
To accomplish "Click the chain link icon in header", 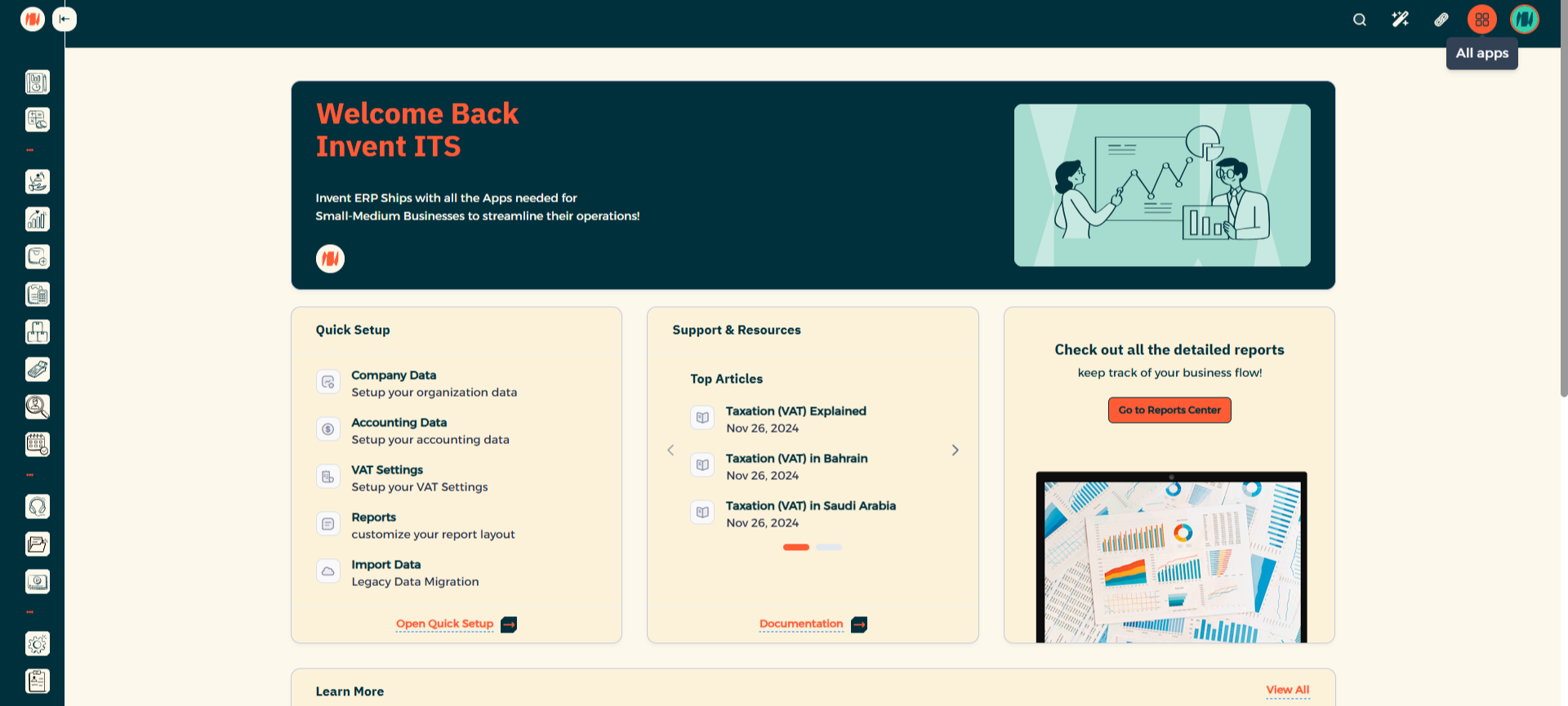I will coord(1441,20).
